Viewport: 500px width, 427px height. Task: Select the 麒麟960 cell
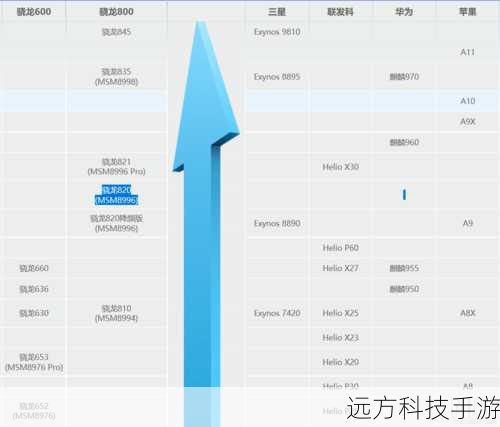(x=404, y=142)
